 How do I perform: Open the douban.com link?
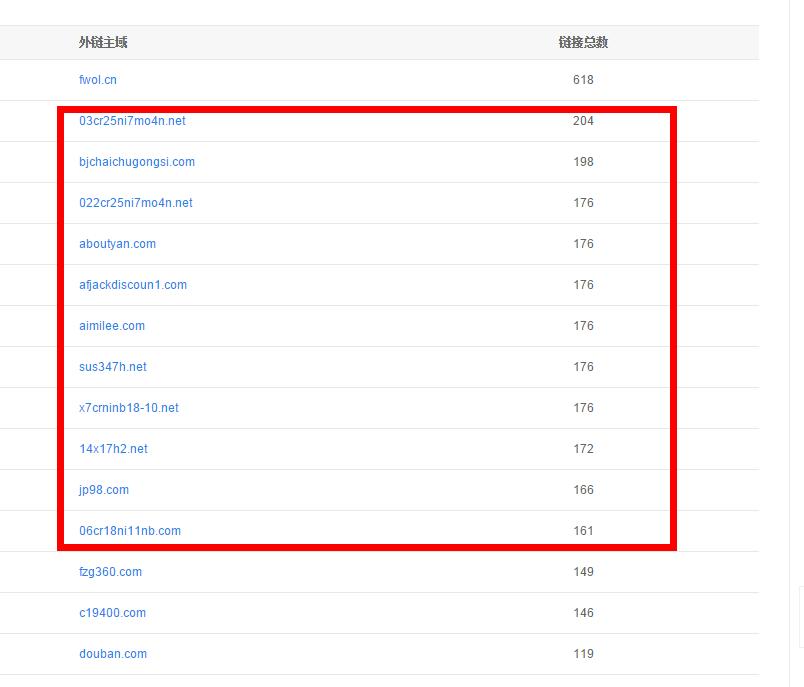click(x=113, y=654)
